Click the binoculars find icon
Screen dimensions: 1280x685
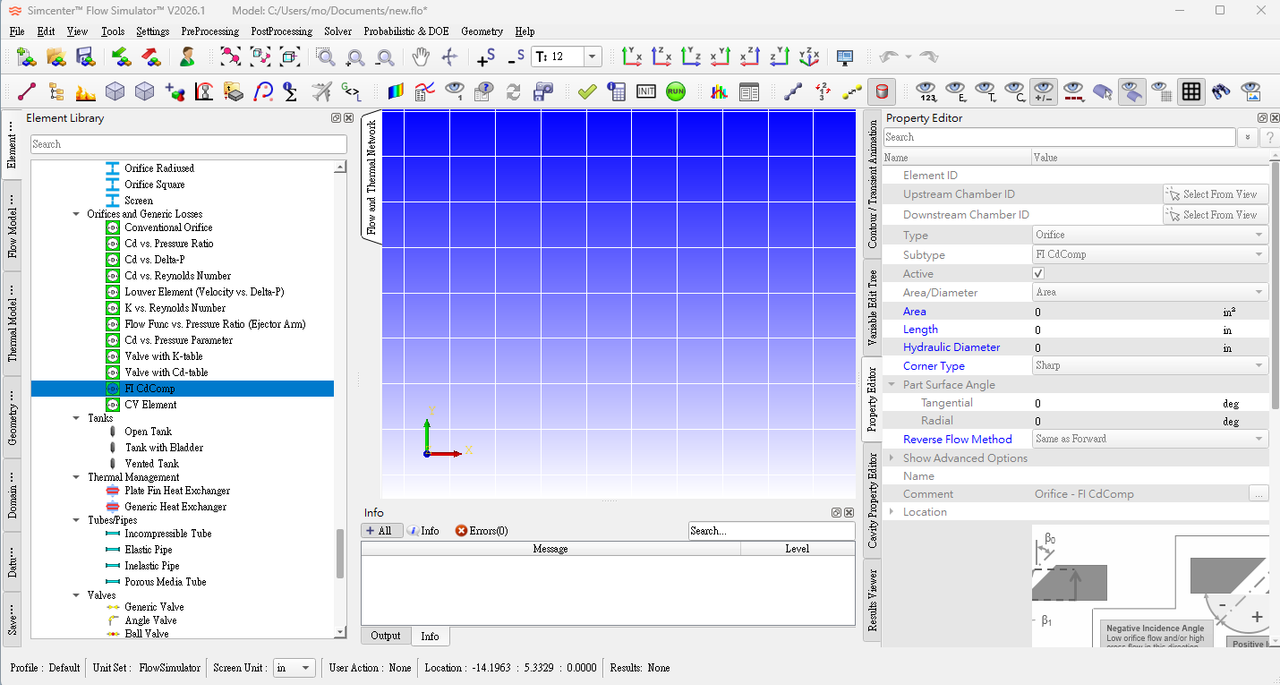coord(1221,92)
